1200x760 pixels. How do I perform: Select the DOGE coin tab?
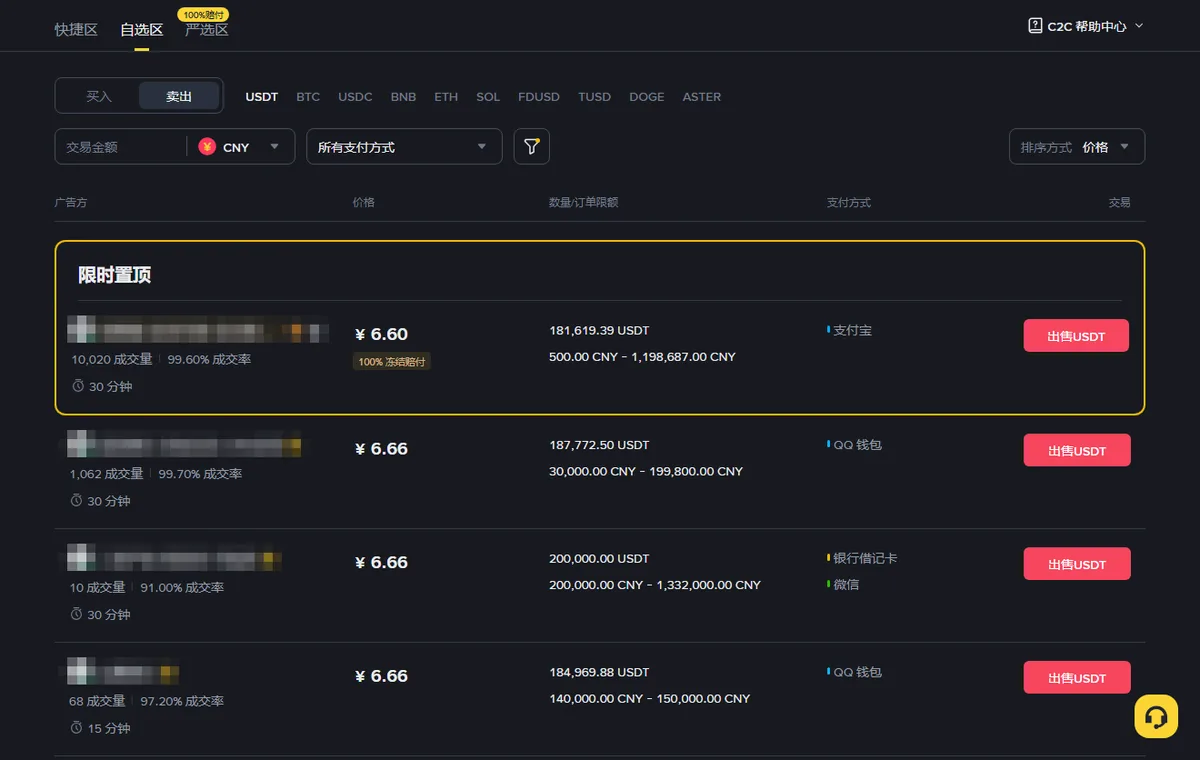coord(647,97)
